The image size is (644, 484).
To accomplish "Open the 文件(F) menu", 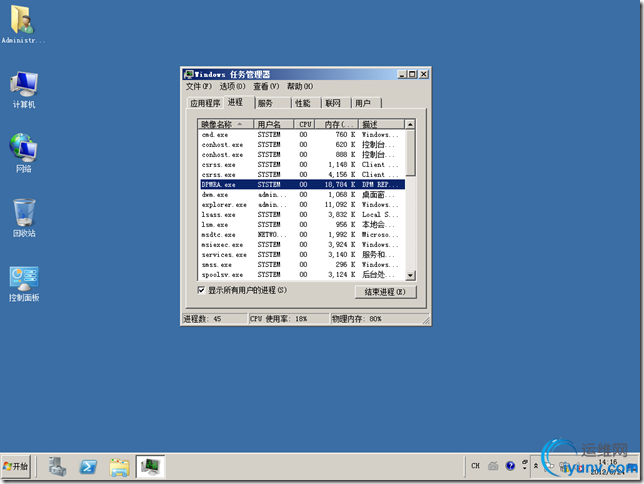I will (x=199, y=86).
